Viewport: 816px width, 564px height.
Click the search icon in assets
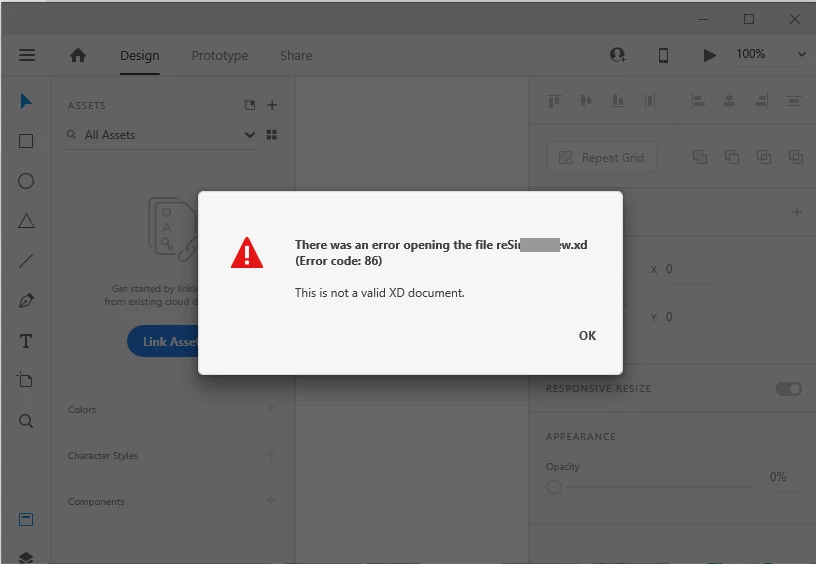(71, 135)
